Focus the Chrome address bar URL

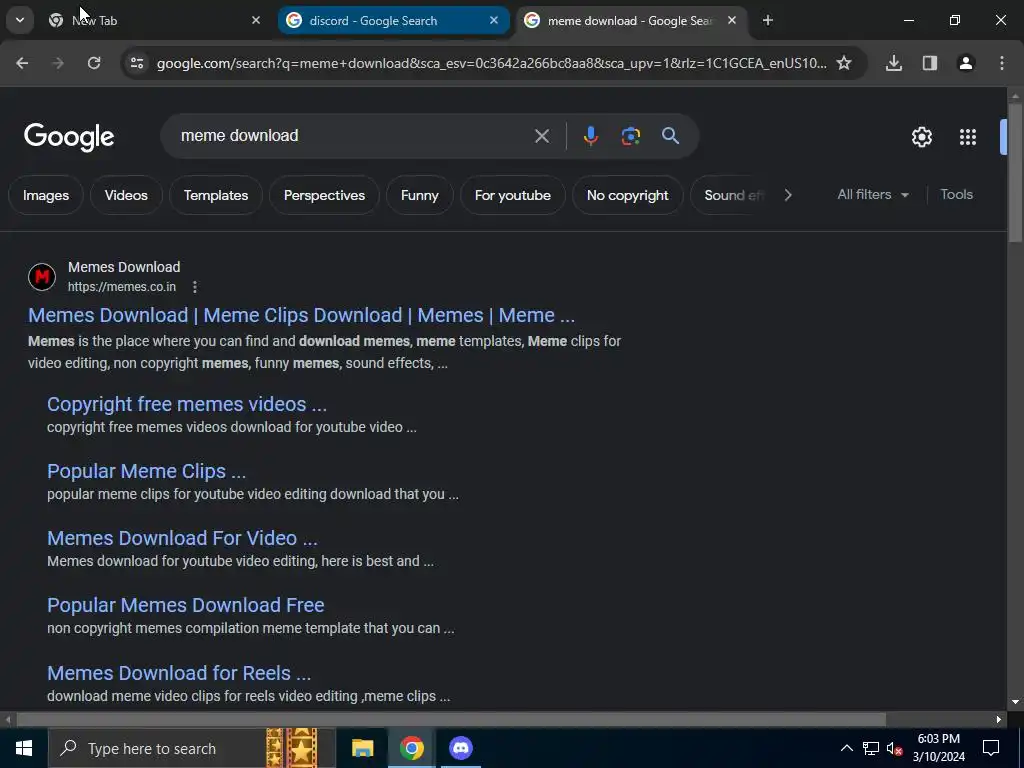coord(491,63)
